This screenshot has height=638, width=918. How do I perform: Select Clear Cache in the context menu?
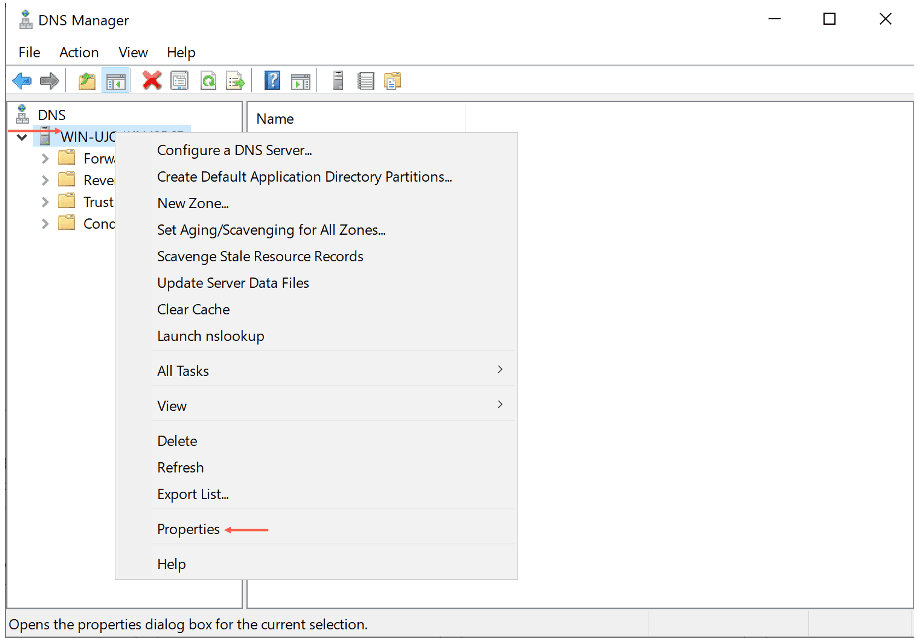193,309
